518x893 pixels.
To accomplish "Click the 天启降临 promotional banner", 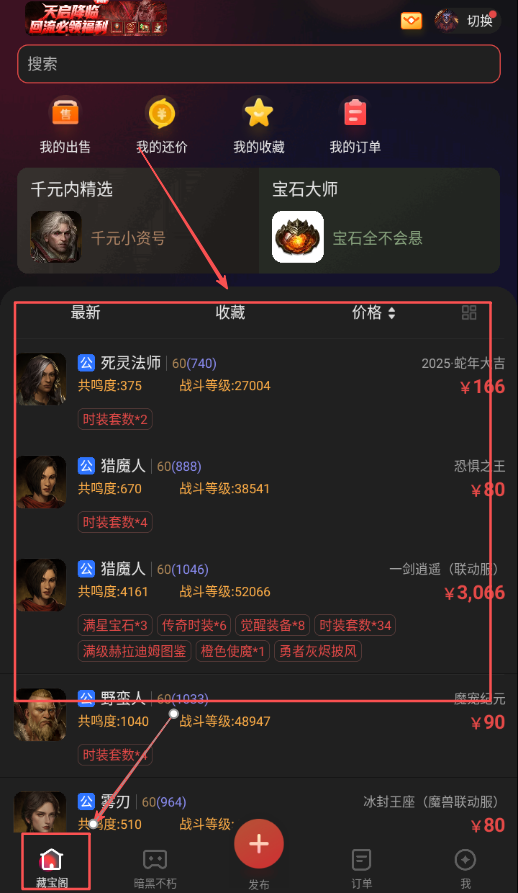I will [96, 18].
